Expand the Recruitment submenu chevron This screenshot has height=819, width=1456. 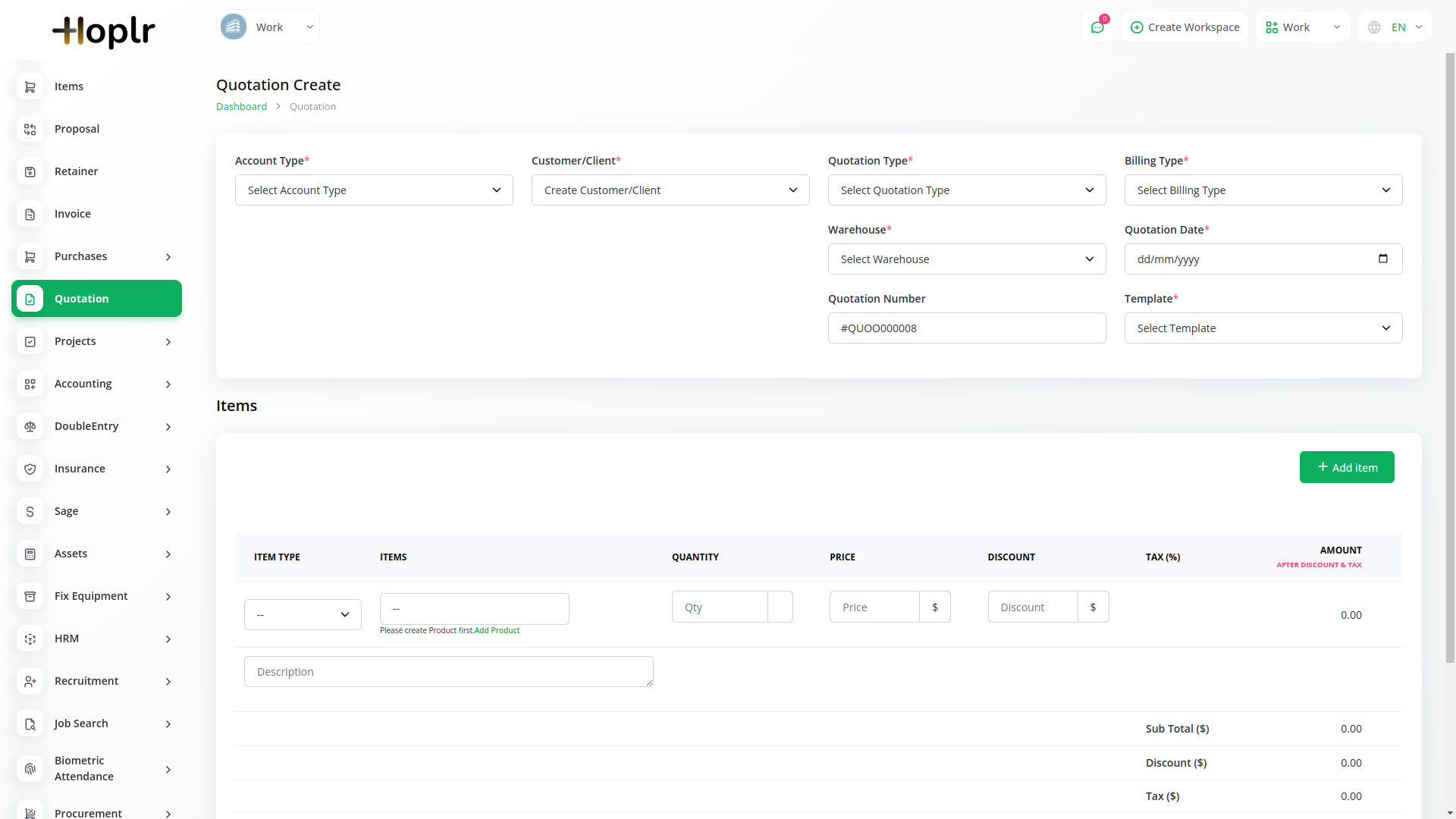click(168, 682)
